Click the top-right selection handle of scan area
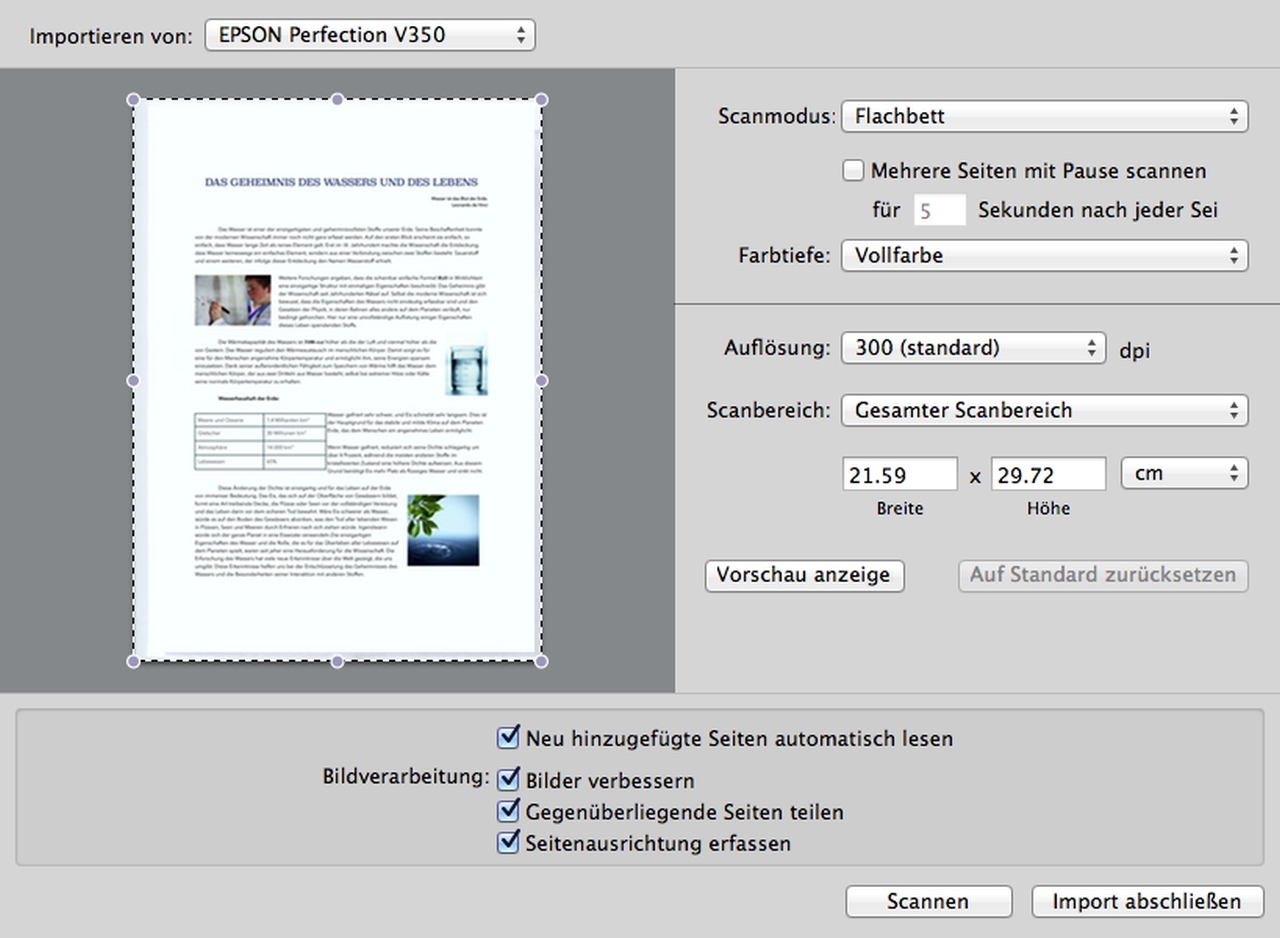Screen dimensions: 1280x938 coord(542,100)
